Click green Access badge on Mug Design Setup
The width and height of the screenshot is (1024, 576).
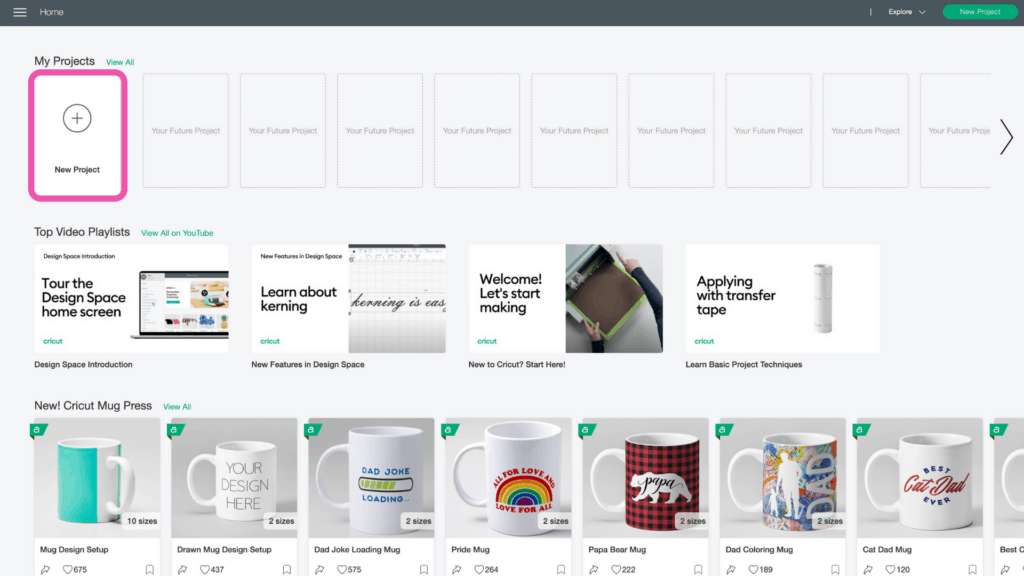(38, 430)
